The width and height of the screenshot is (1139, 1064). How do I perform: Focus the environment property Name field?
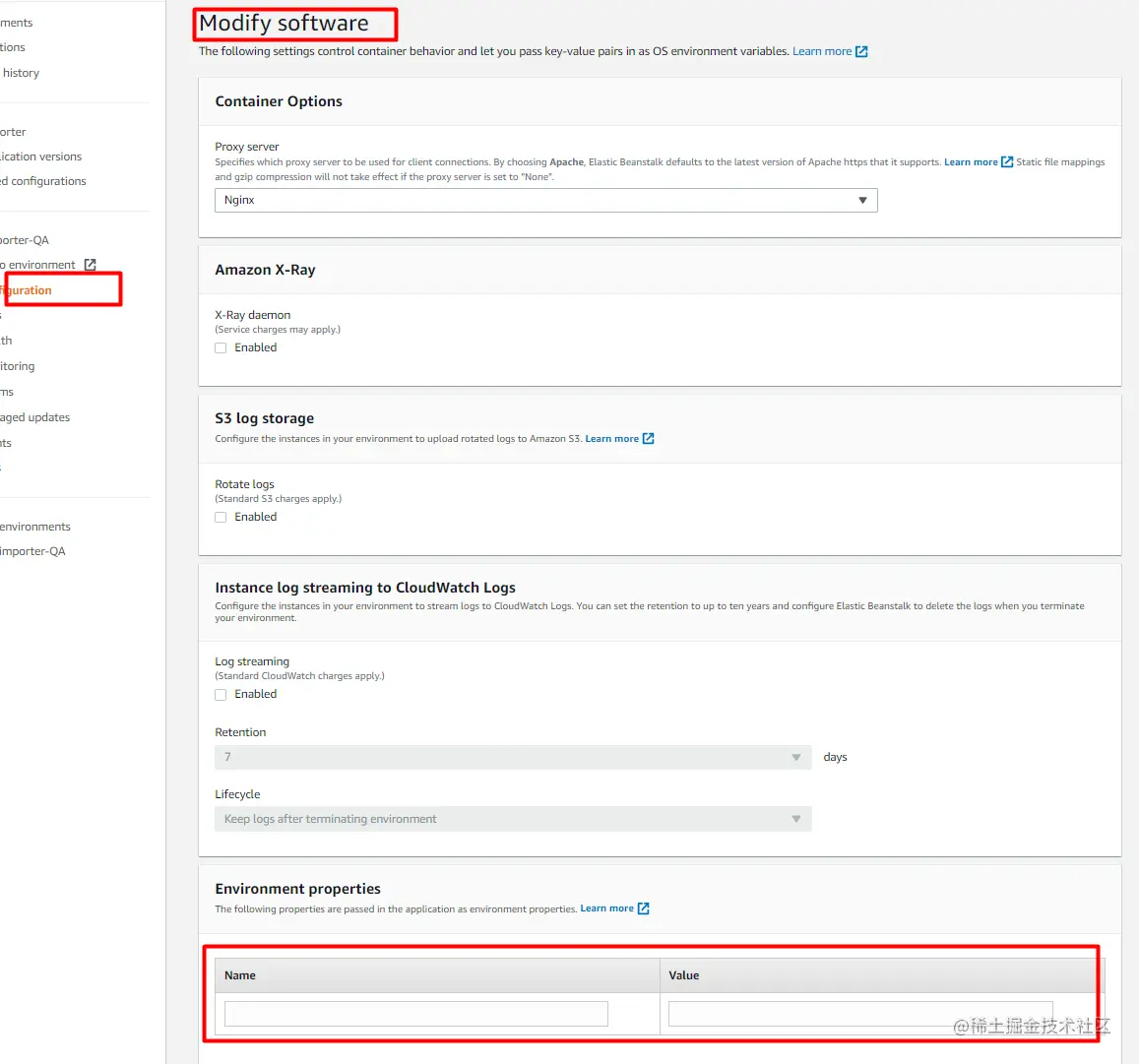(x=416, y=1014)
